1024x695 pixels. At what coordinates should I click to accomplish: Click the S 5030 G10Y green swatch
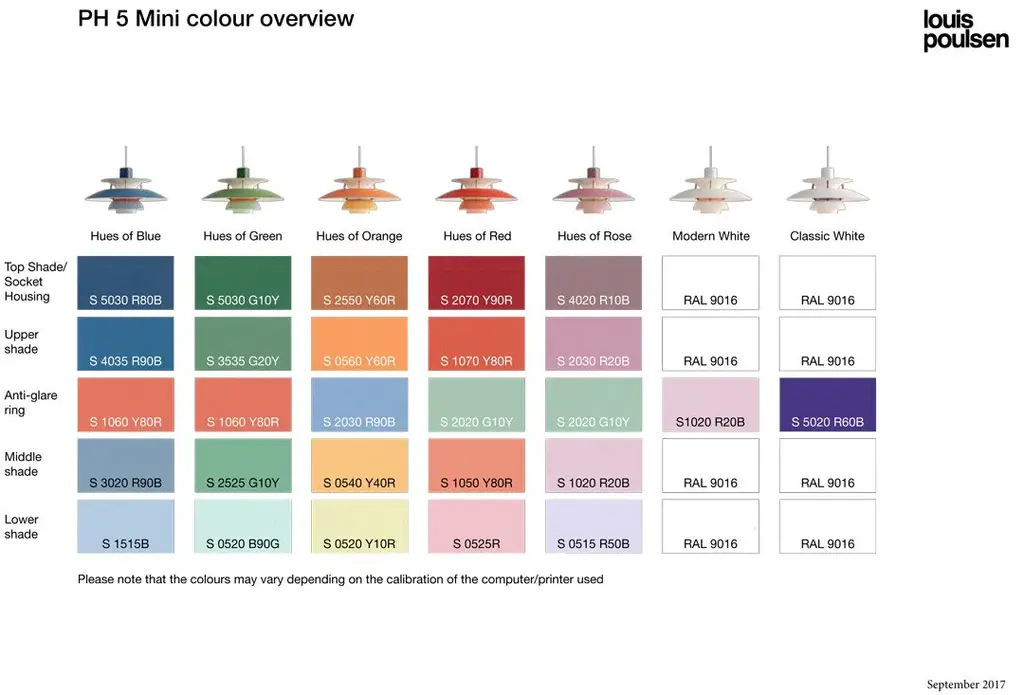tap(243, 282)
